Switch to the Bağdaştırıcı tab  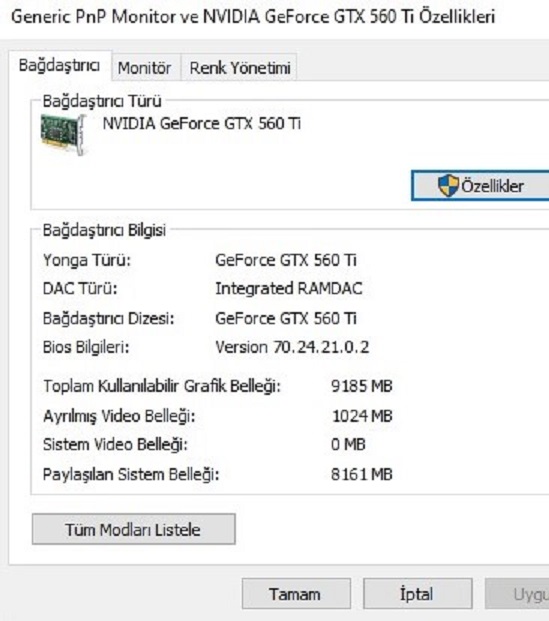coord(59,65)
